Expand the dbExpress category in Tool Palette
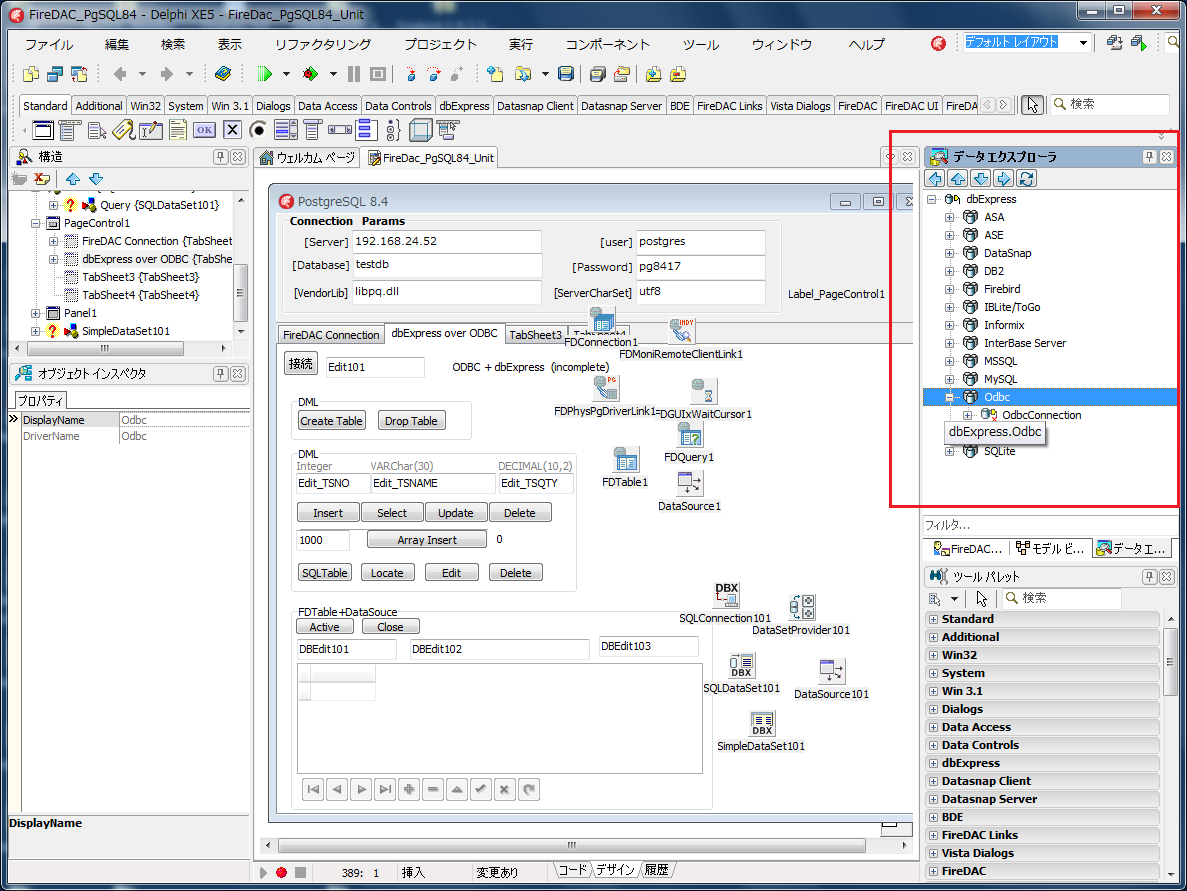 point(933,764)
